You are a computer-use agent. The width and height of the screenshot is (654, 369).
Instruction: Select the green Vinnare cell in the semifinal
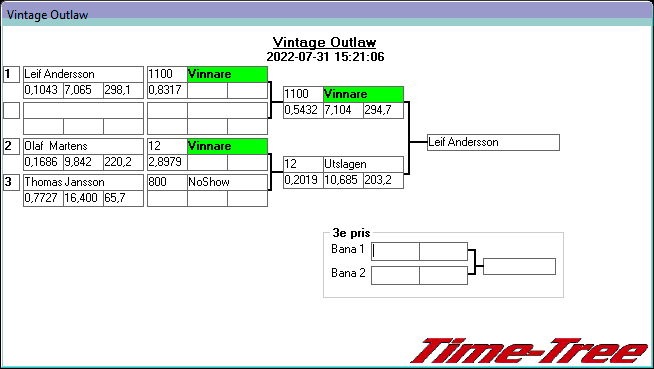tap(363, 94)
